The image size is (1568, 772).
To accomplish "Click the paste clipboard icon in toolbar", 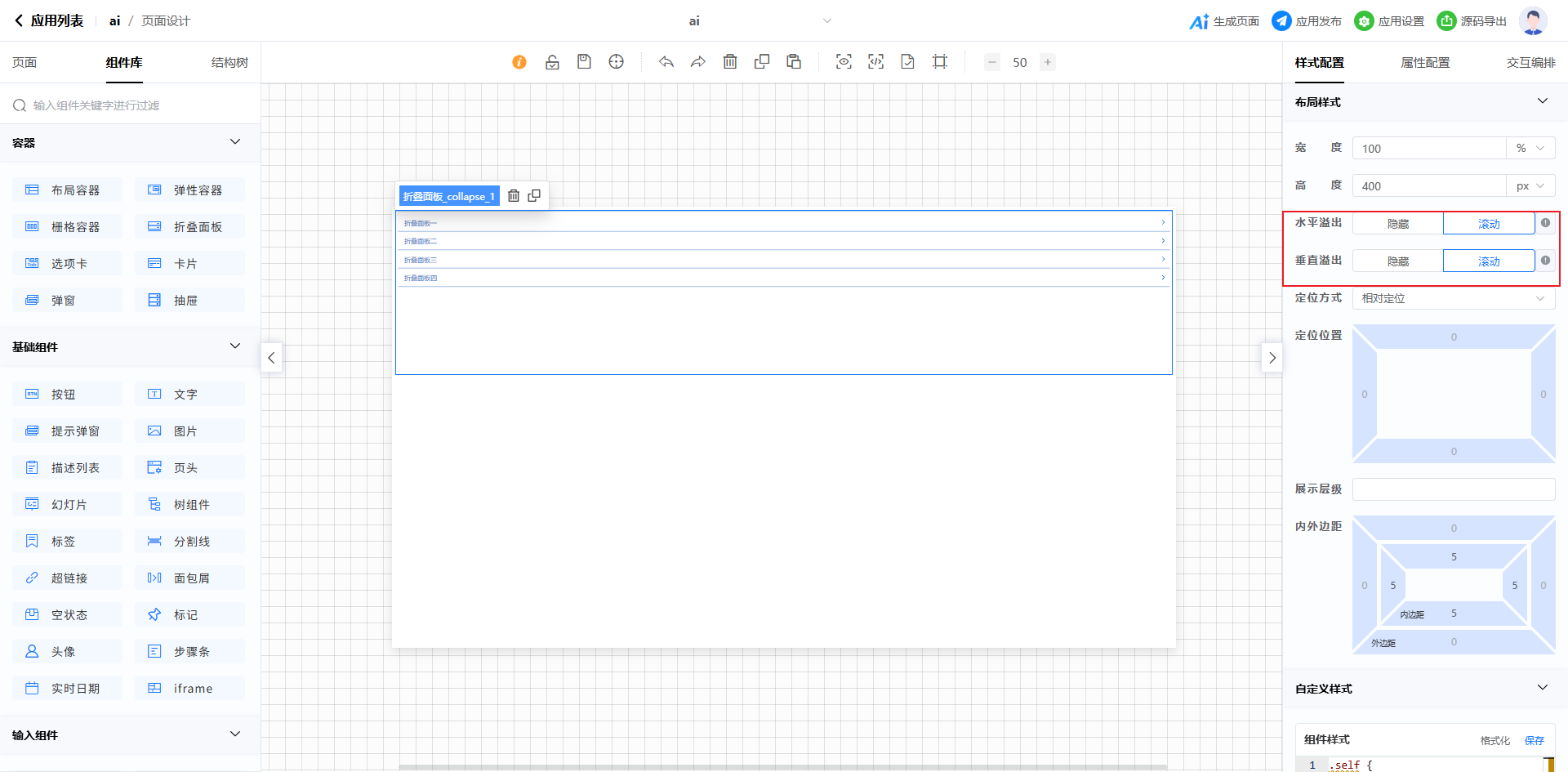I will point(794,62).
